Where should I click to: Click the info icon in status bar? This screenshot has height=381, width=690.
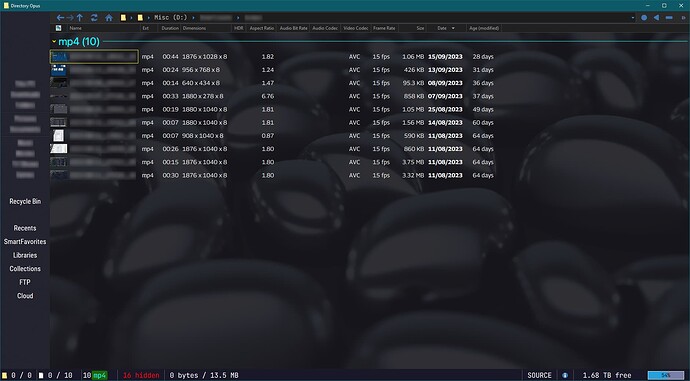tap(565, 375)
